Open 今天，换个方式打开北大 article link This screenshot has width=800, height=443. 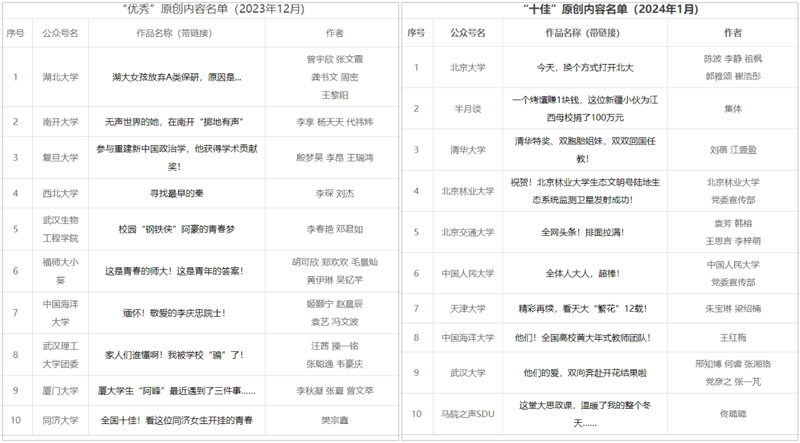573,67
